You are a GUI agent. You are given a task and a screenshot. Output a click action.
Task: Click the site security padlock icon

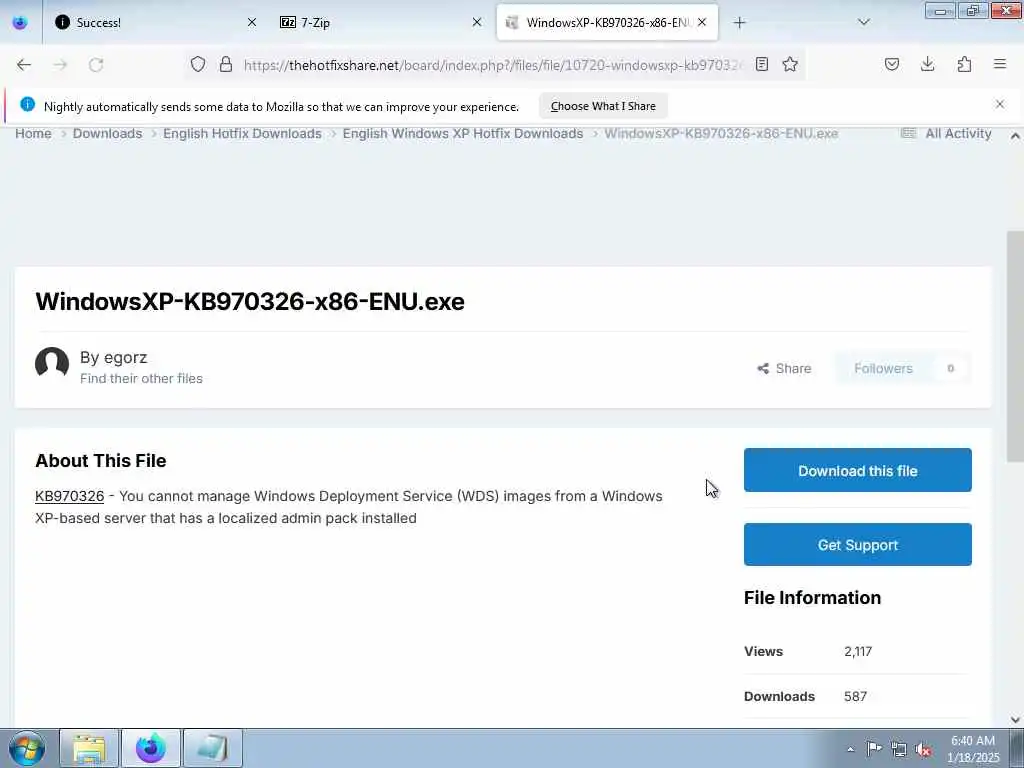click(x=226, y=64)
